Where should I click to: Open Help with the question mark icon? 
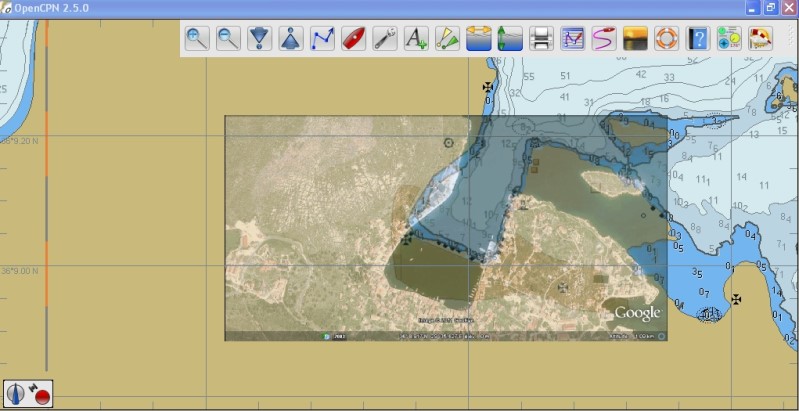coord(698,39)
